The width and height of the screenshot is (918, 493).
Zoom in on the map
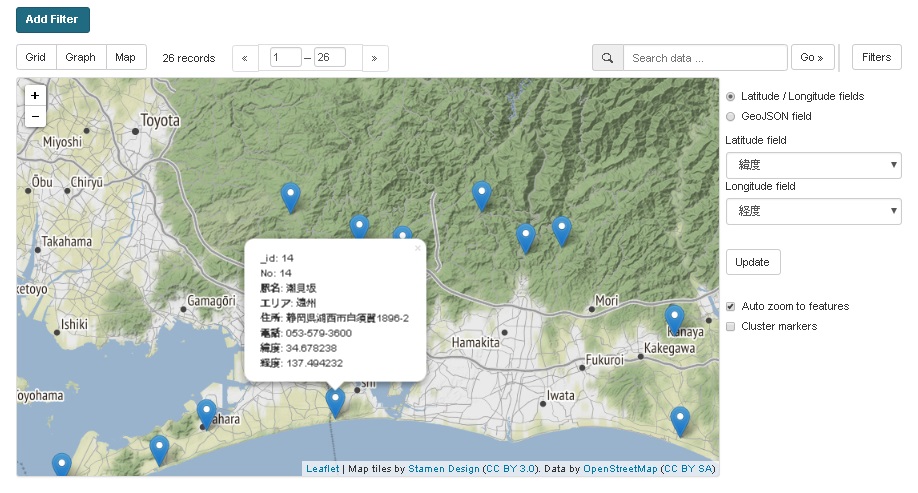click(x=35, y=96)
